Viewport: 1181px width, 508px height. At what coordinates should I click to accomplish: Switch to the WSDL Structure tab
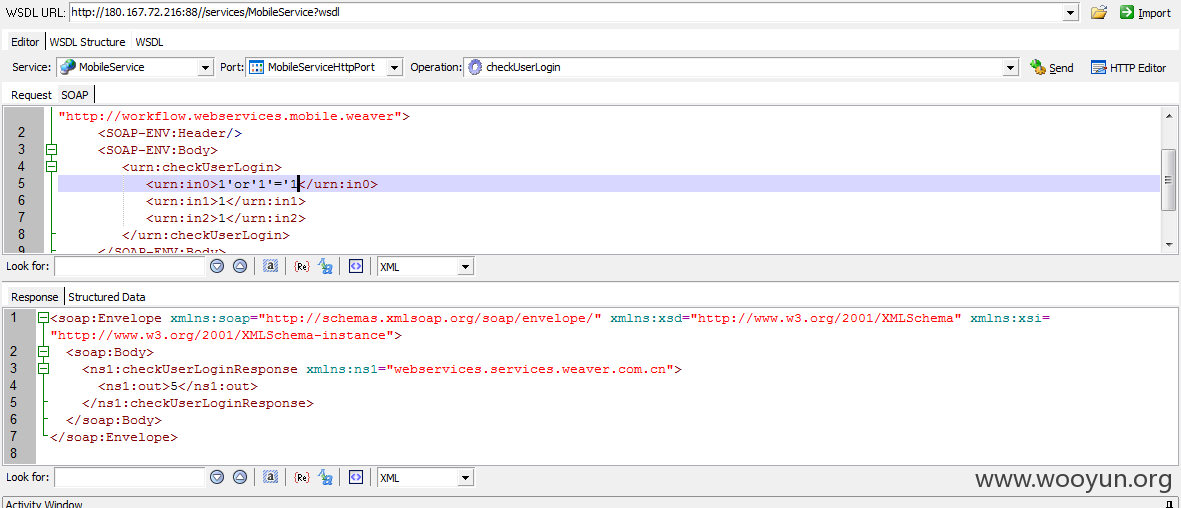tap(87, 42)
